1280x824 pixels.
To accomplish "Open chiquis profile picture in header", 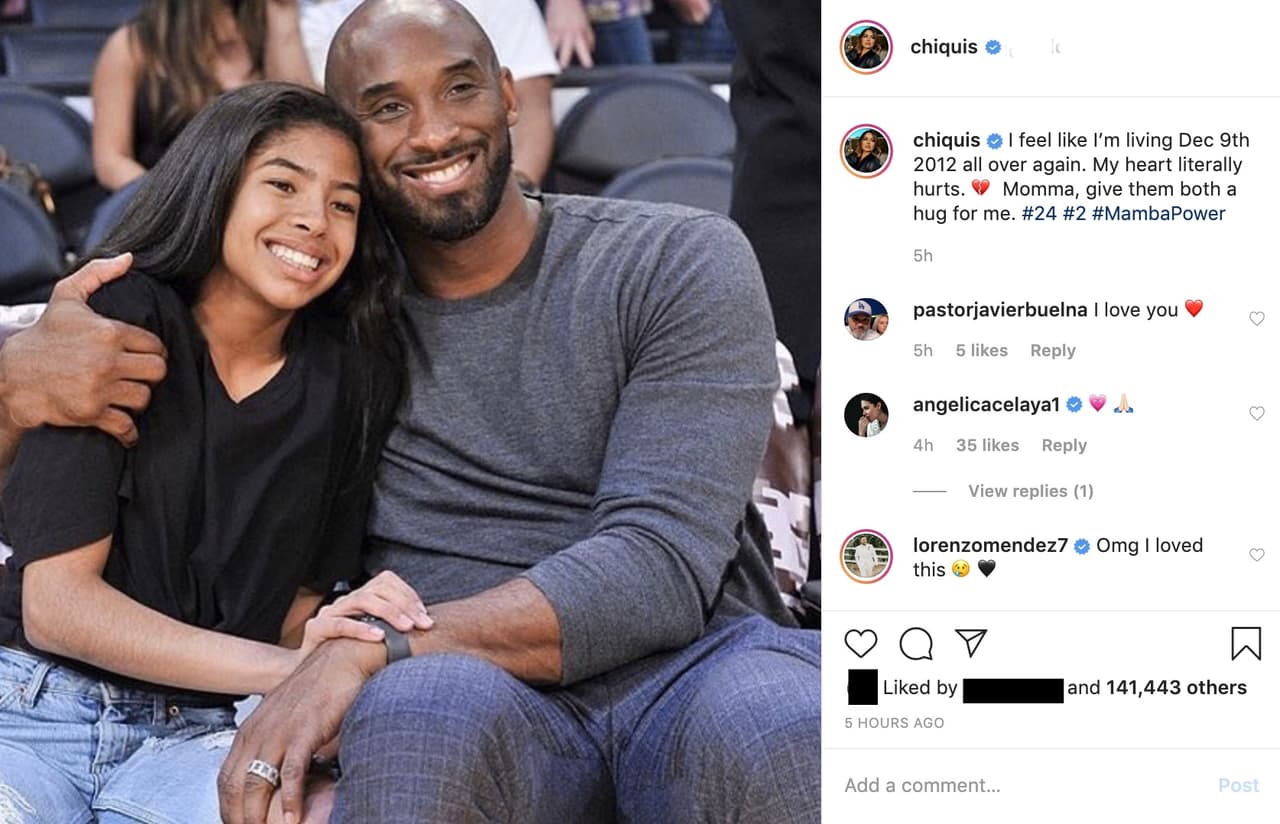I will (866, 47).
